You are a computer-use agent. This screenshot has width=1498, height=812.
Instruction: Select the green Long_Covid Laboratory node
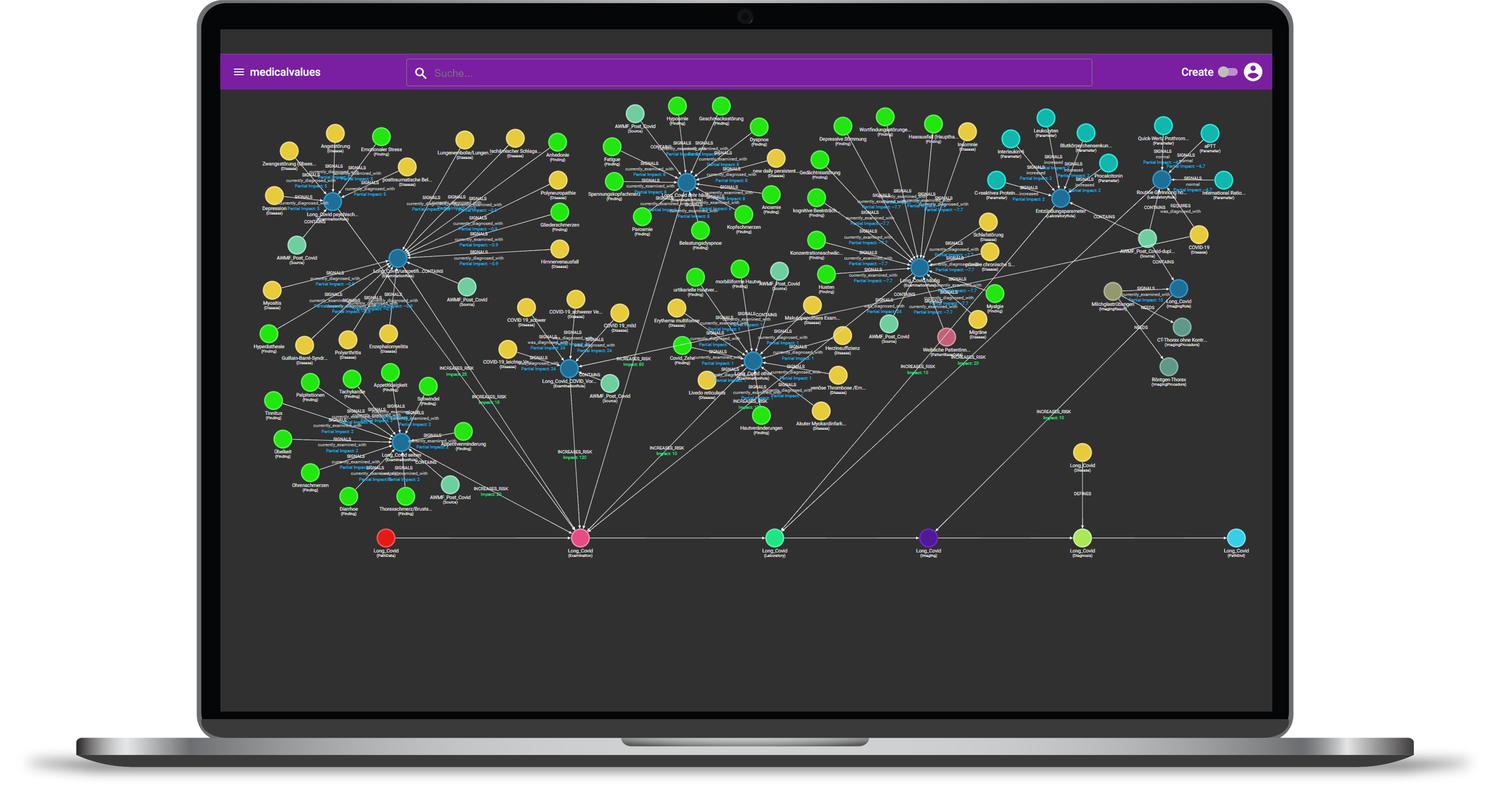click(x=775, y=538)
